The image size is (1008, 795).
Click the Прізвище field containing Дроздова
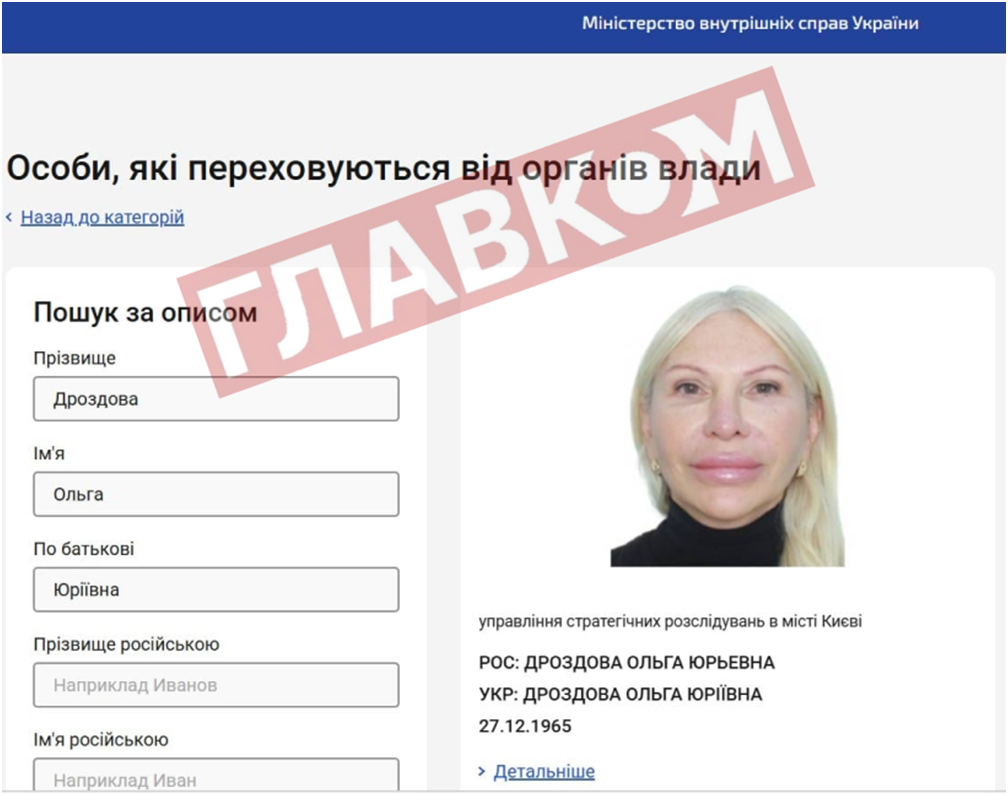tap(216, 399)
